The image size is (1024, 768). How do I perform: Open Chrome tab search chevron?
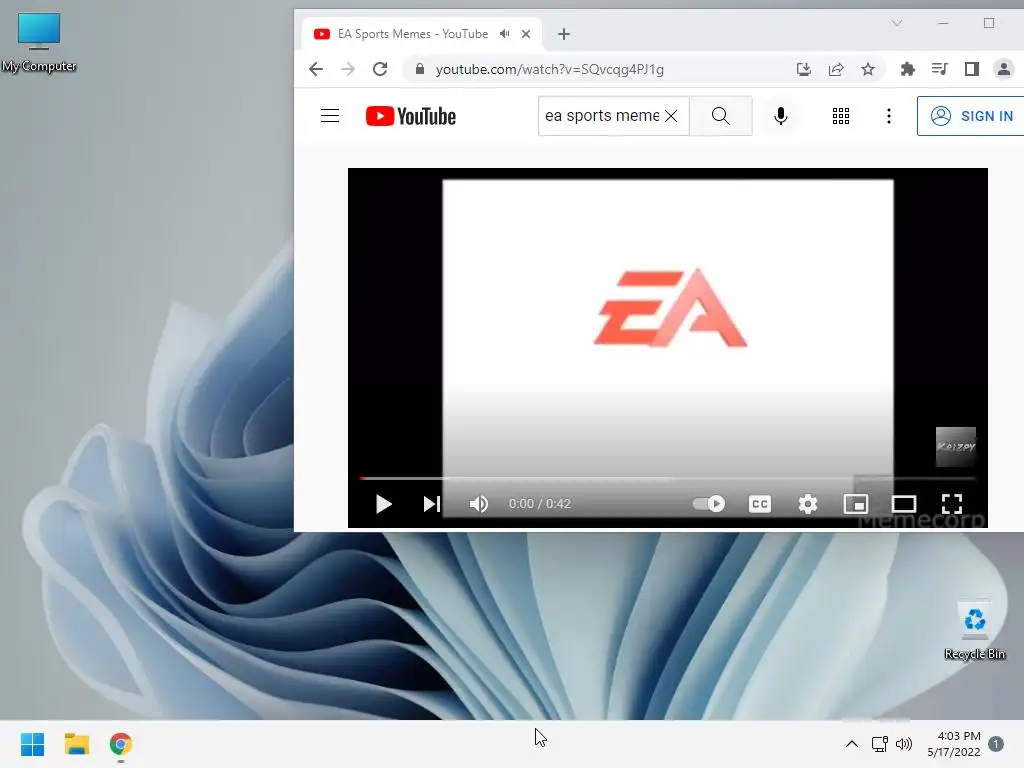pyautogui.click(x=897, y=23)
